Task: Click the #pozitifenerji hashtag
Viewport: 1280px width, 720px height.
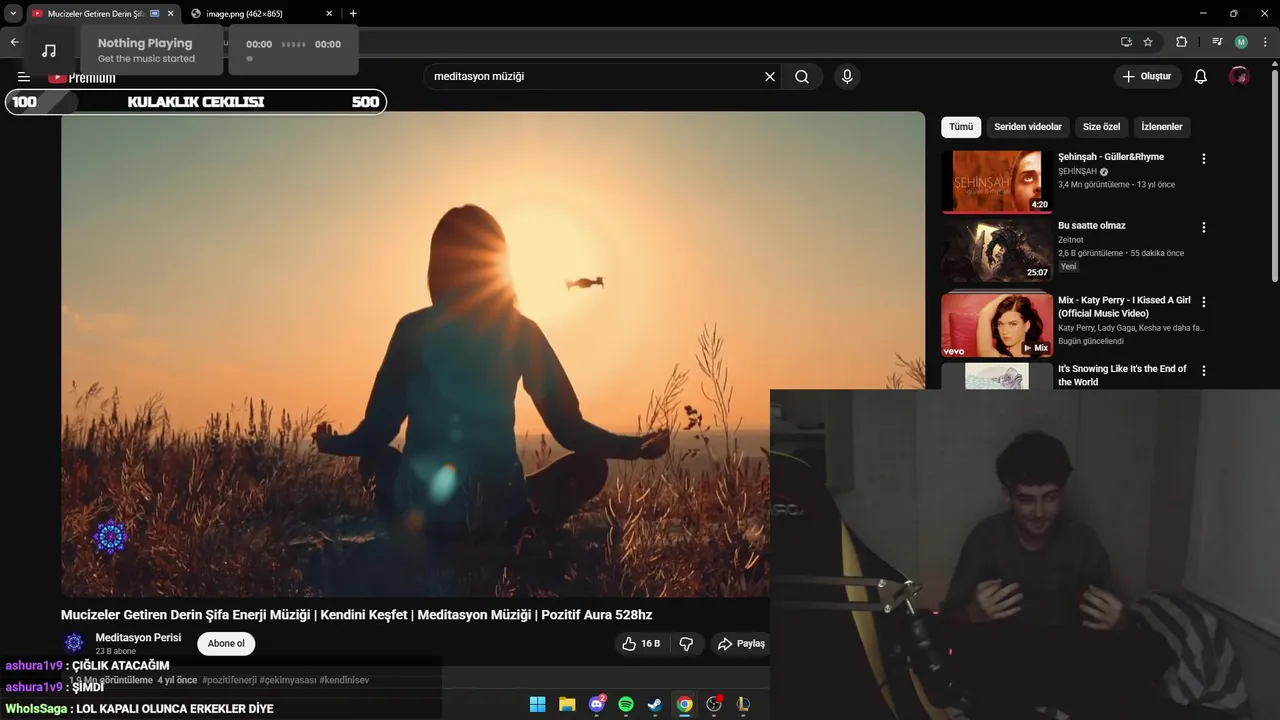Action: (x=229, y=680)
